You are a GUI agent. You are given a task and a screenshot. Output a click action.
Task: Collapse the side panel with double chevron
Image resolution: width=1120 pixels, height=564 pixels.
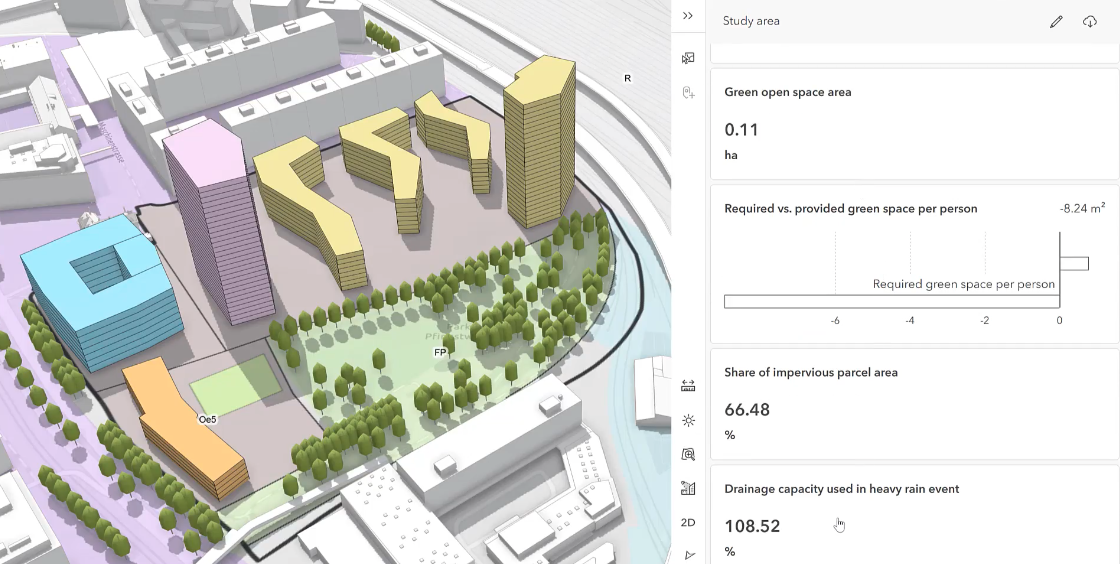tap(688, 16)
